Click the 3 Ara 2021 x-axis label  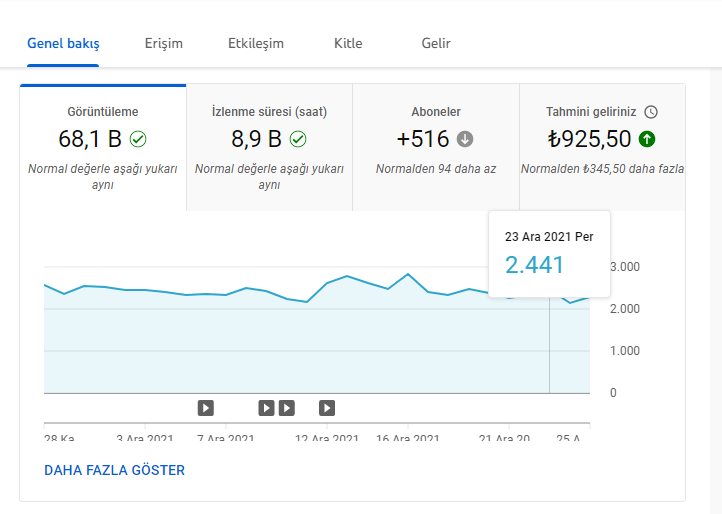tap(145, 438)
